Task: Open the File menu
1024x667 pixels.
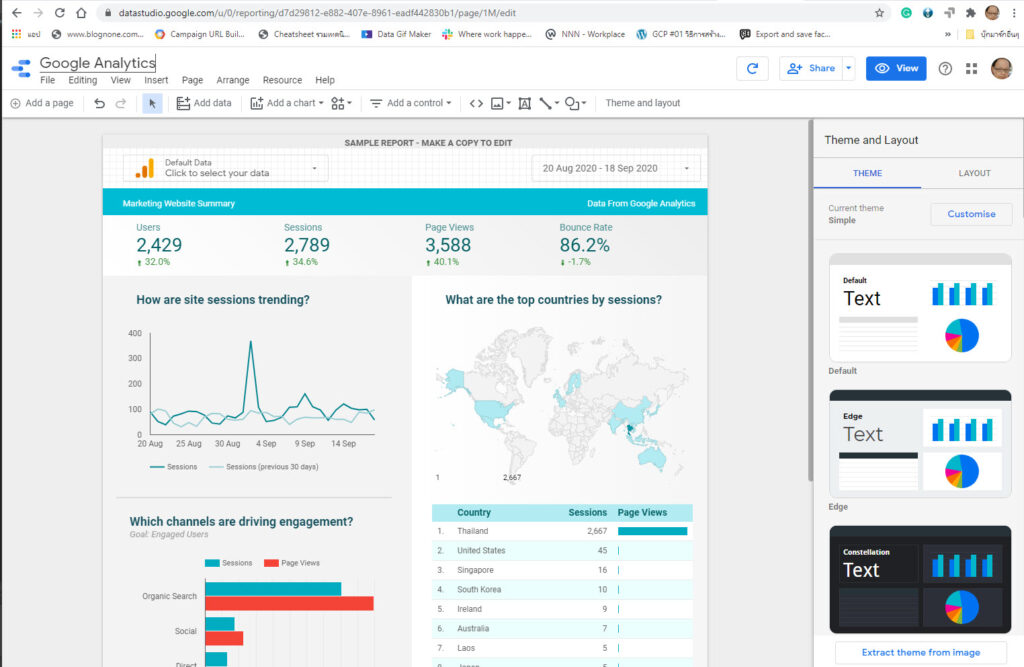Action: tap(48, 80)
